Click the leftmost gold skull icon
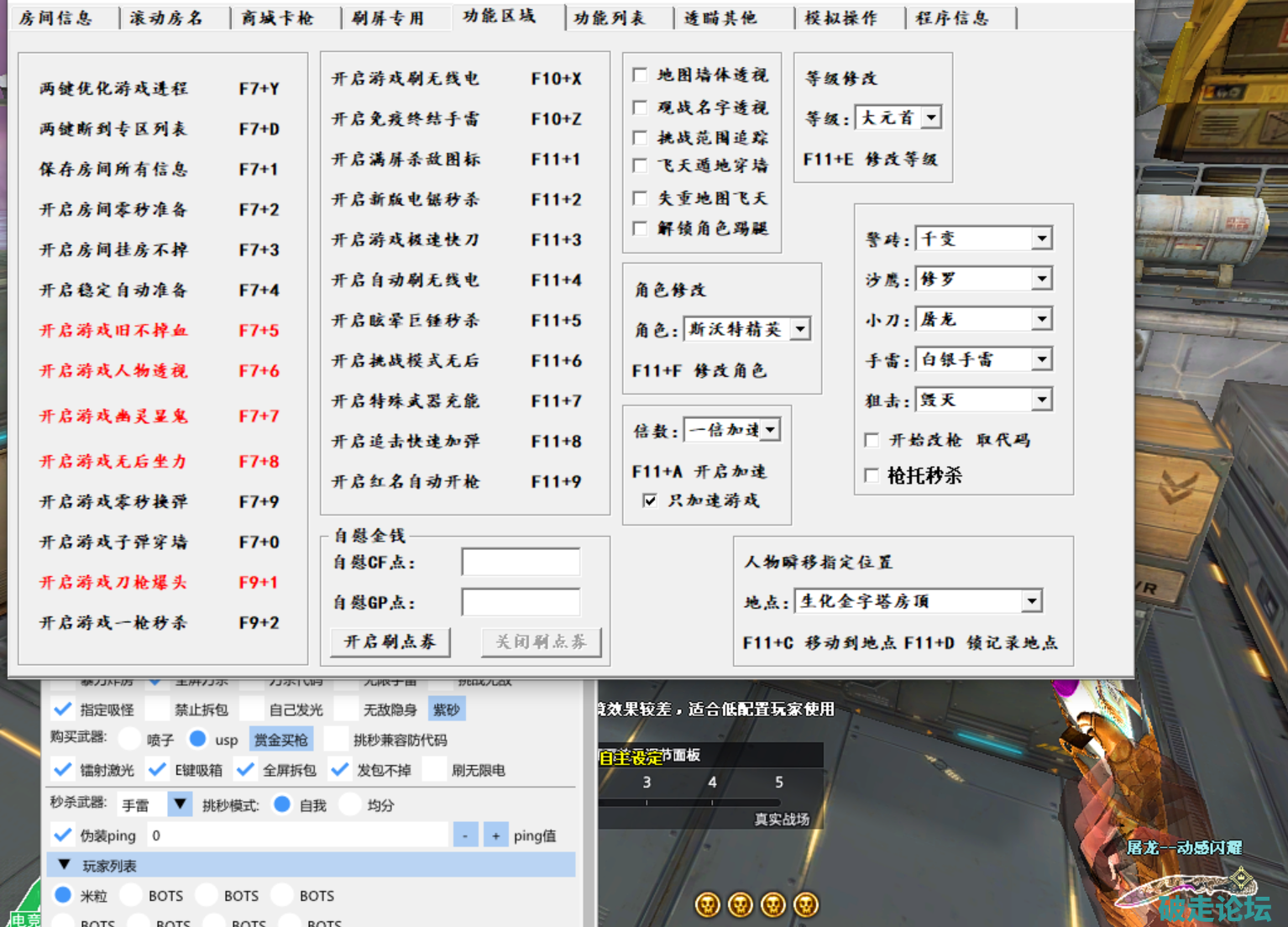This screenshot has width=1288, height=927. 707,904
